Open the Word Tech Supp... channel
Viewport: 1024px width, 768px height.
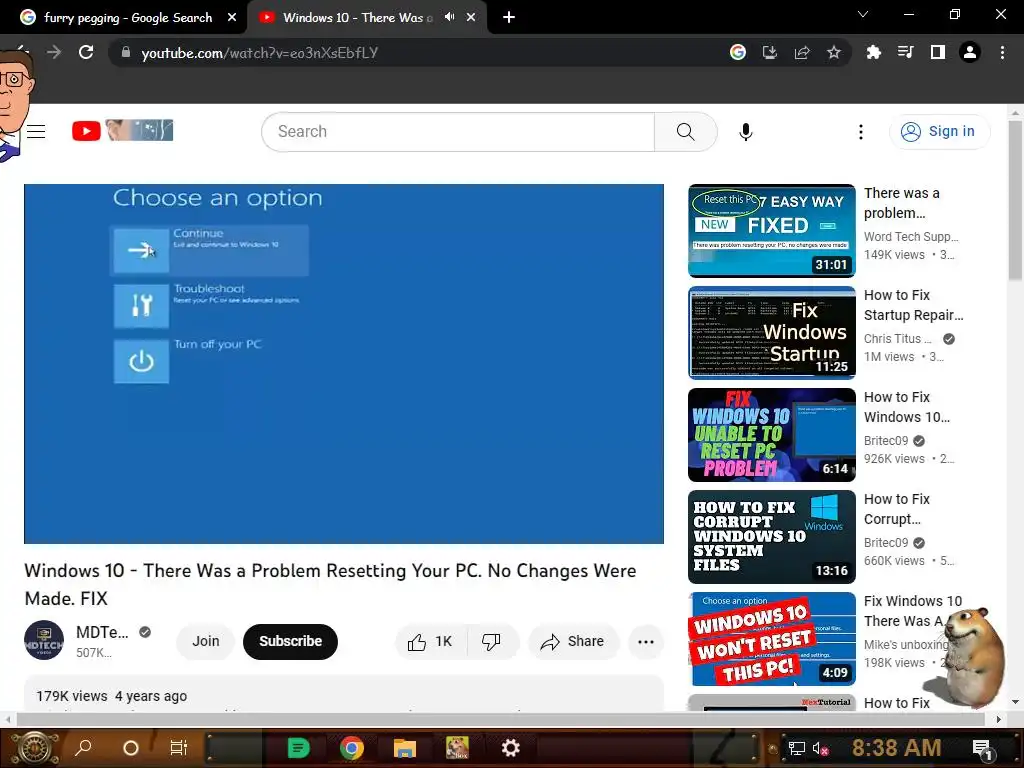tap(911, 236)
